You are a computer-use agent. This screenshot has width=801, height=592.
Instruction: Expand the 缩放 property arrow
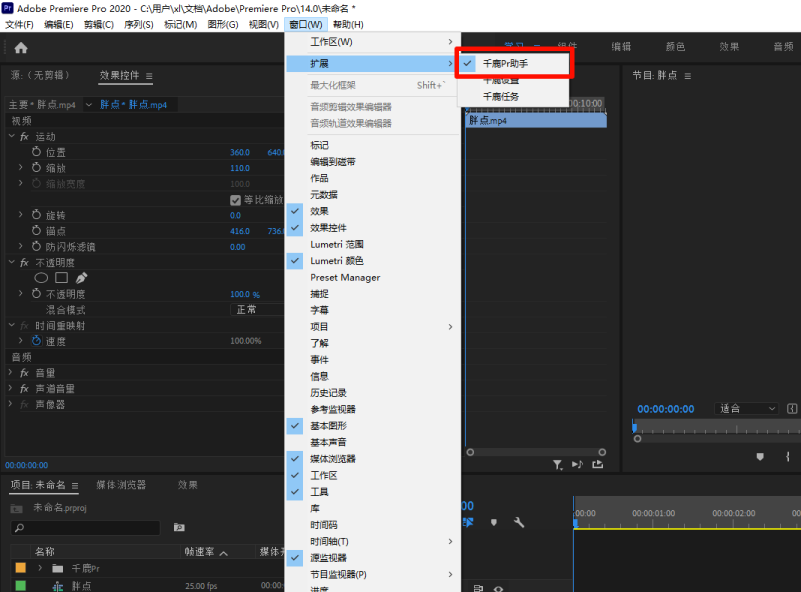pos(20,168)
